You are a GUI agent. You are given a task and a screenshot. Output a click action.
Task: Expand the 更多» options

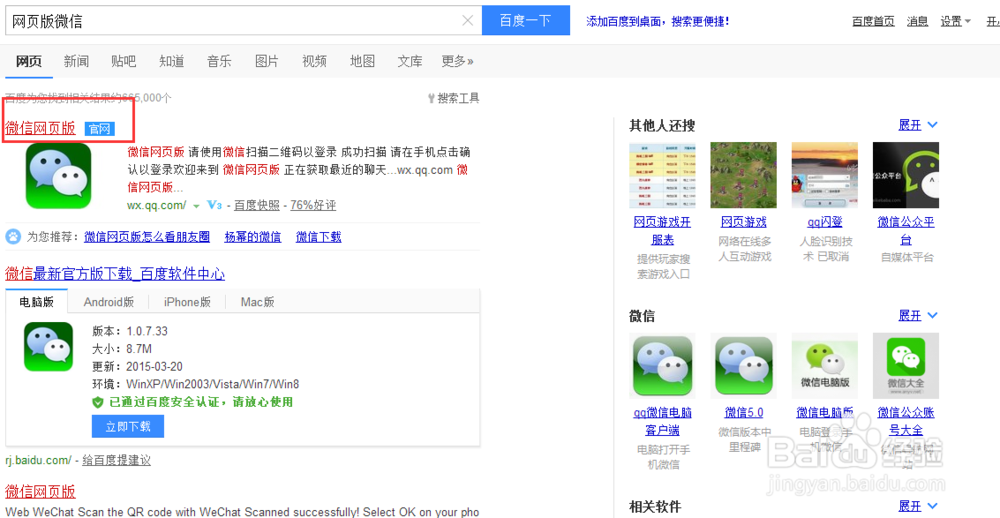pyautogui.click(x=457, y=61)
